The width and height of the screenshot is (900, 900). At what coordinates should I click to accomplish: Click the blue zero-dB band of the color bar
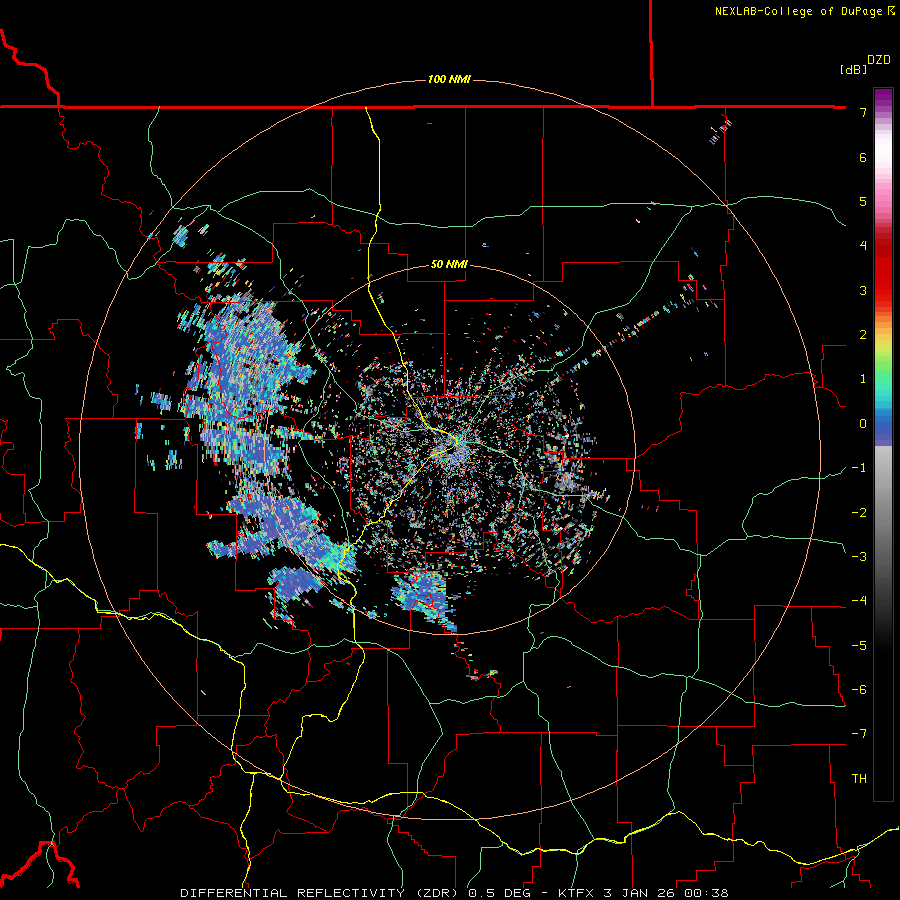pyautogui.click(x=883, y=425)
